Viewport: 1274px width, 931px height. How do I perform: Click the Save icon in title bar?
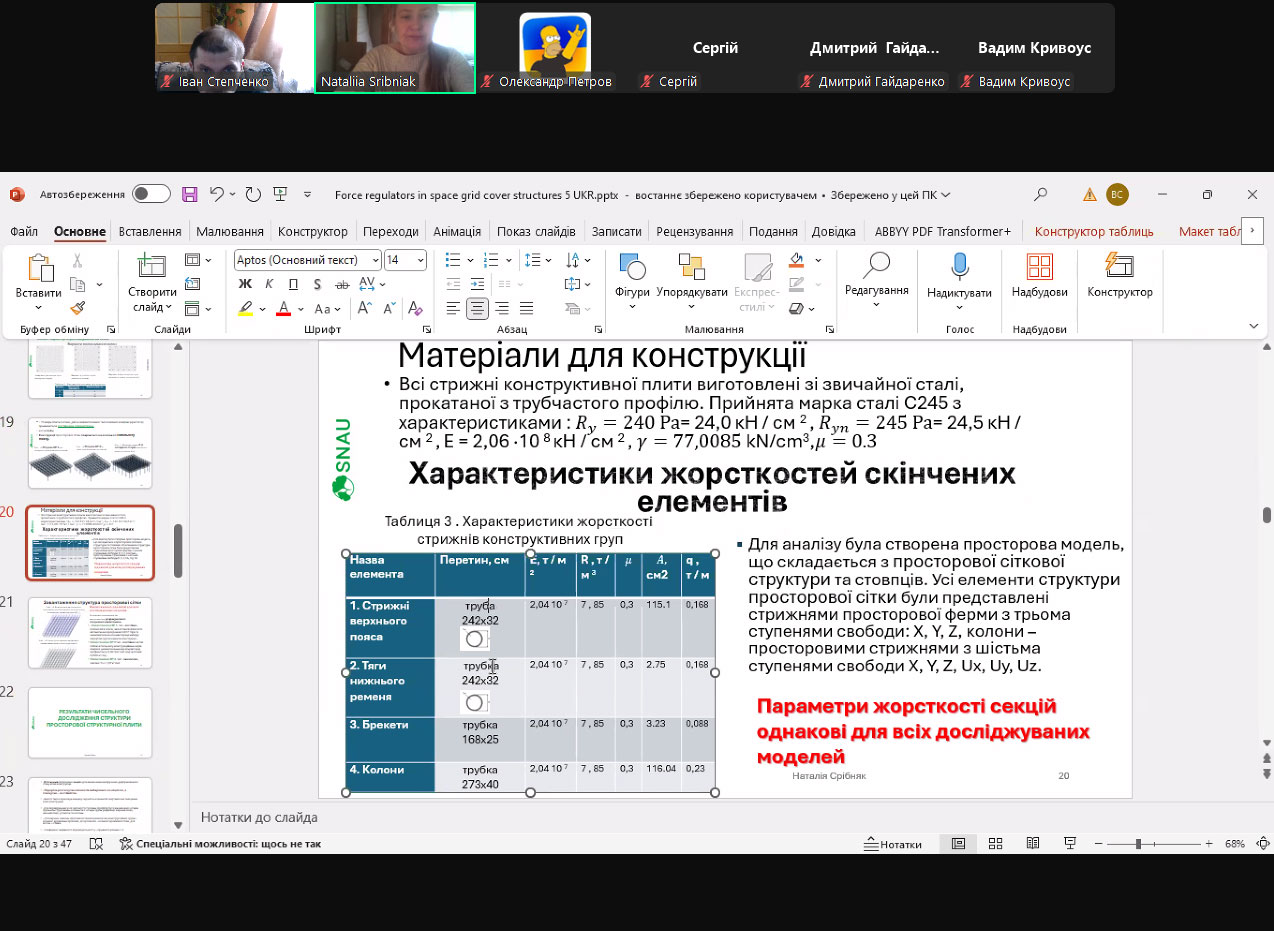(x=190, y=194)
